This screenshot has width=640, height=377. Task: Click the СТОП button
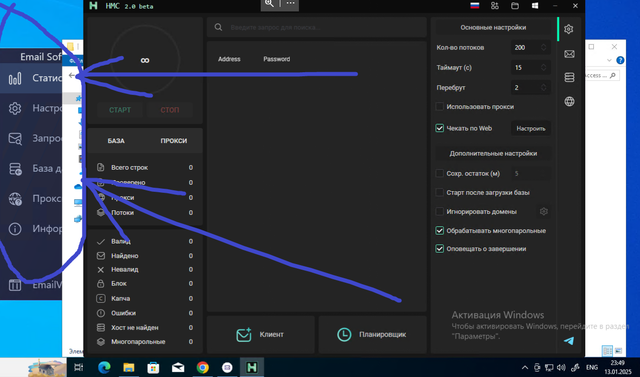pyautogui.click(x=170, y=110)
